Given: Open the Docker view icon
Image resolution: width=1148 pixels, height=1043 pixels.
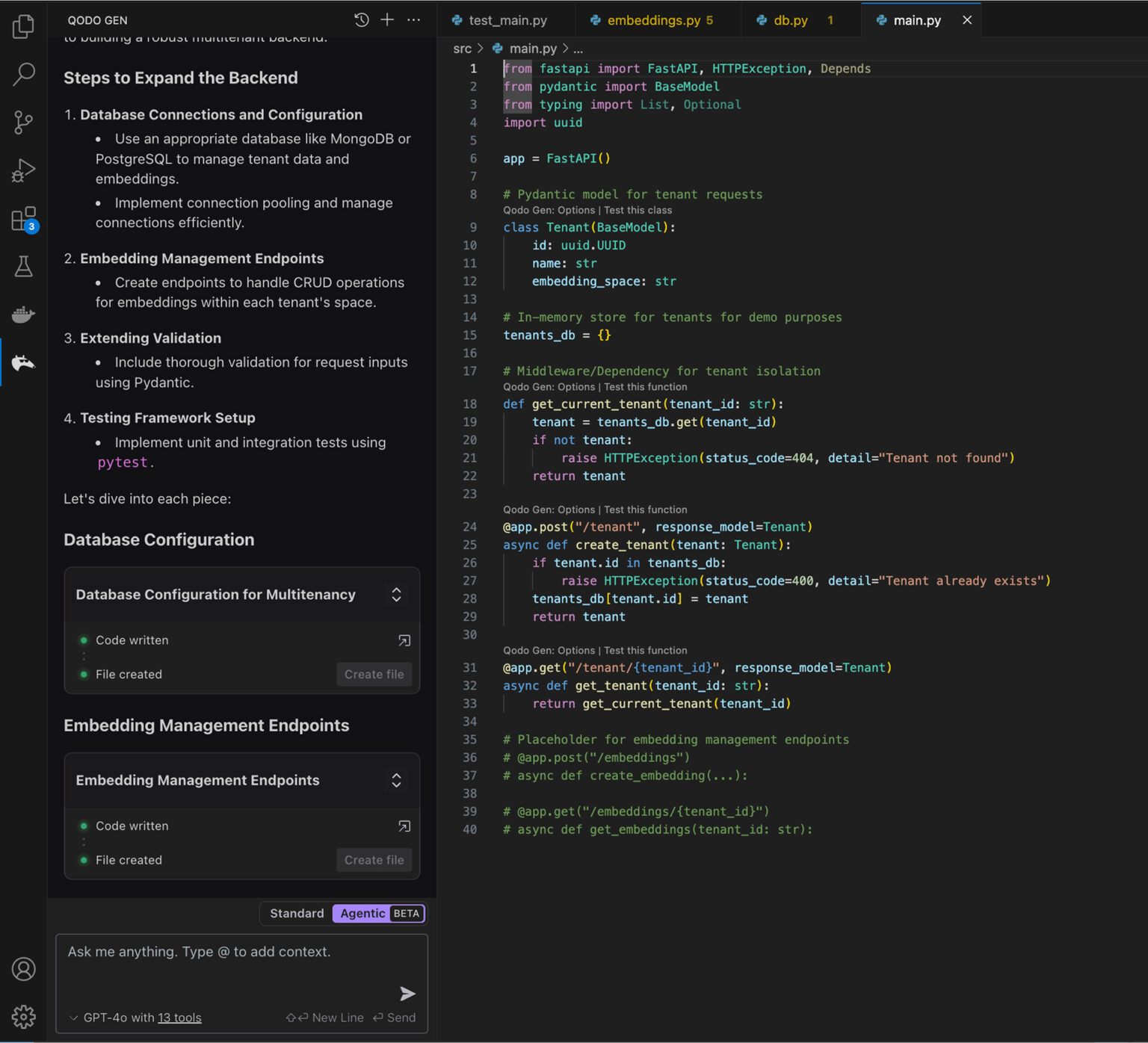Looking at the screenshot, I should click(x=23, y=315).
